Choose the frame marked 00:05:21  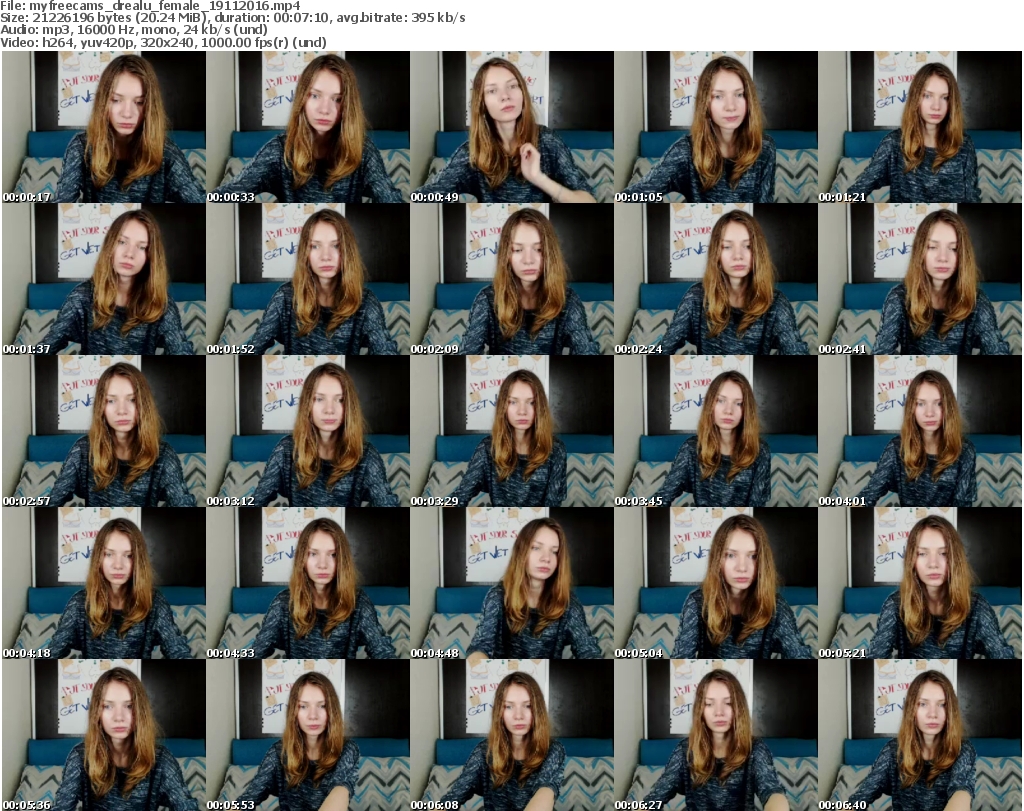(x=920, y=583)
